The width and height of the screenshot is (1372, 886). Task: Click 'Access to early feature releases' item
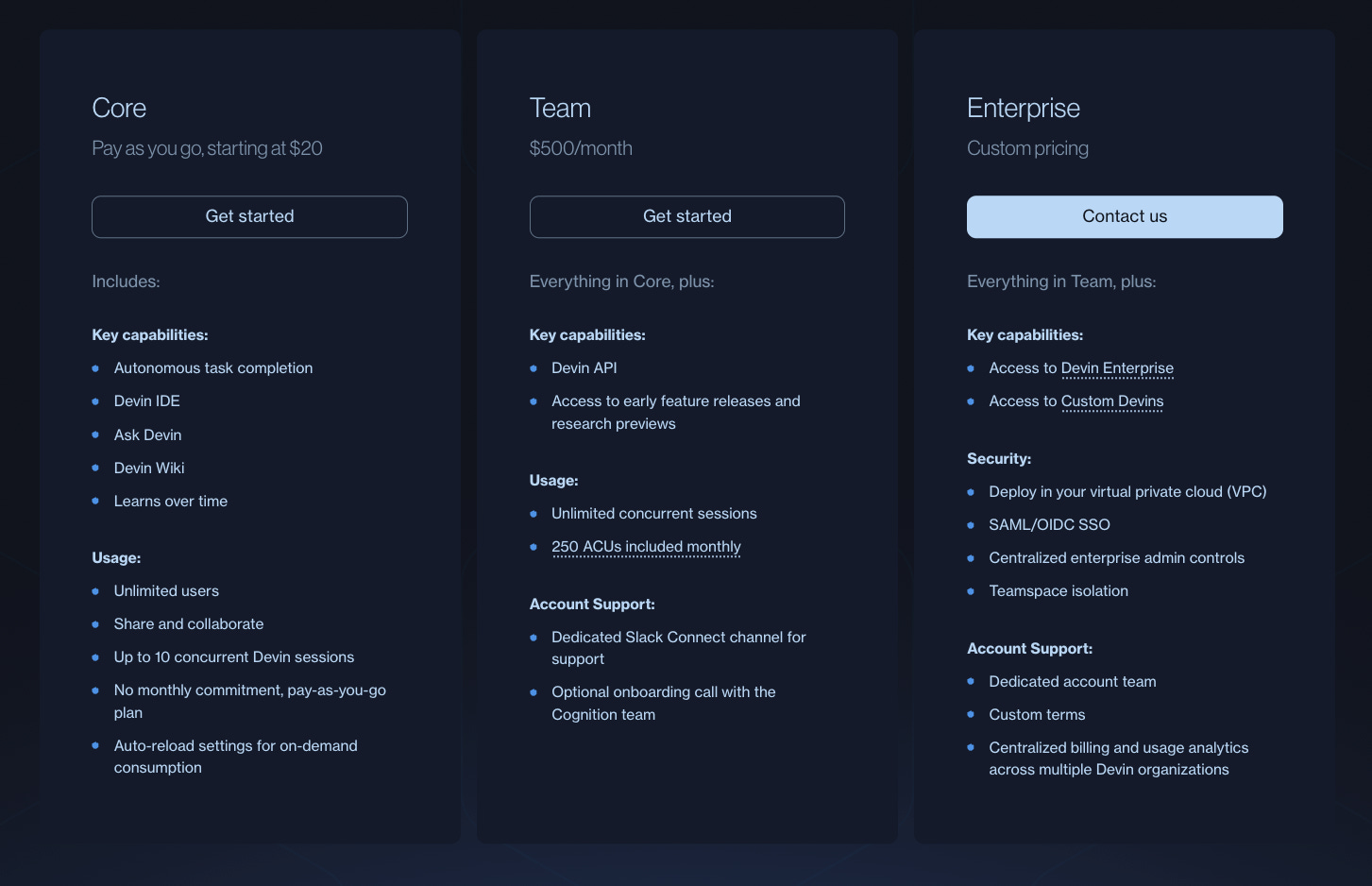(x=676, y=413)
